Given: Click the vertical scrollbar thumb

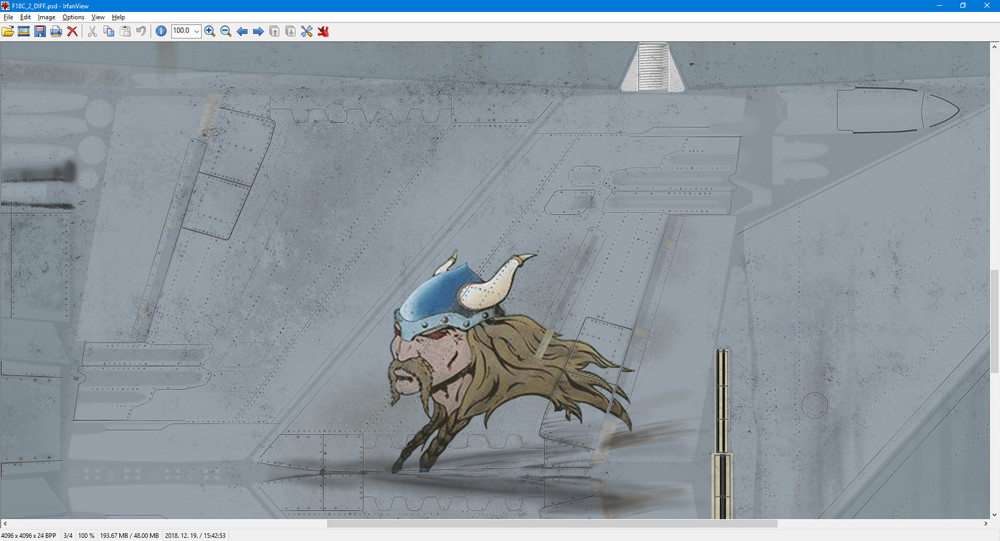Looking at the screenshot, I should tap(994, 321).
